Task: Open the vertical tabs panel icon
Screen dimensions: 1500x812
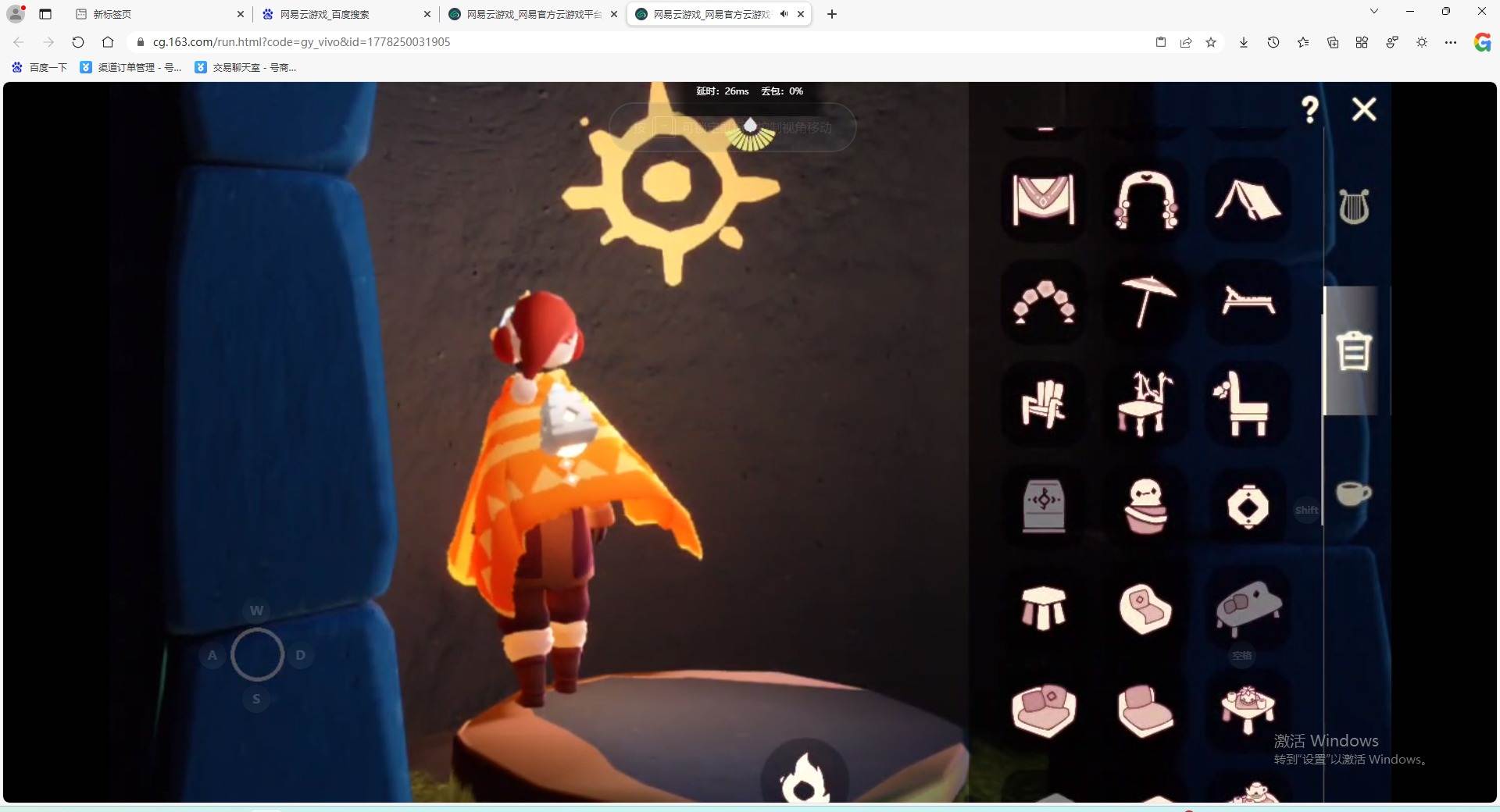Action: coord(45,14)
